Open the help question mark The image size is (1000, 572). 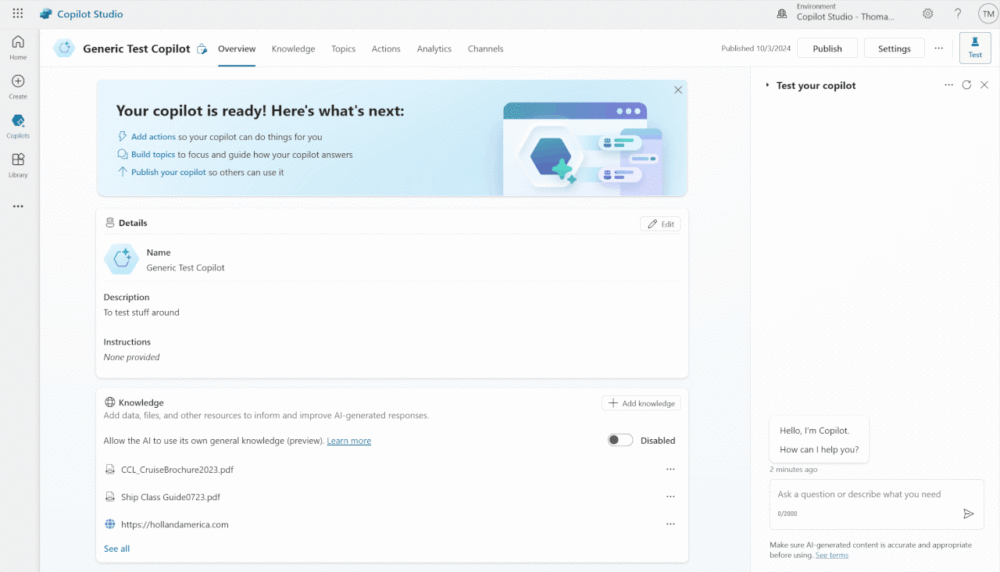[957, 13]
